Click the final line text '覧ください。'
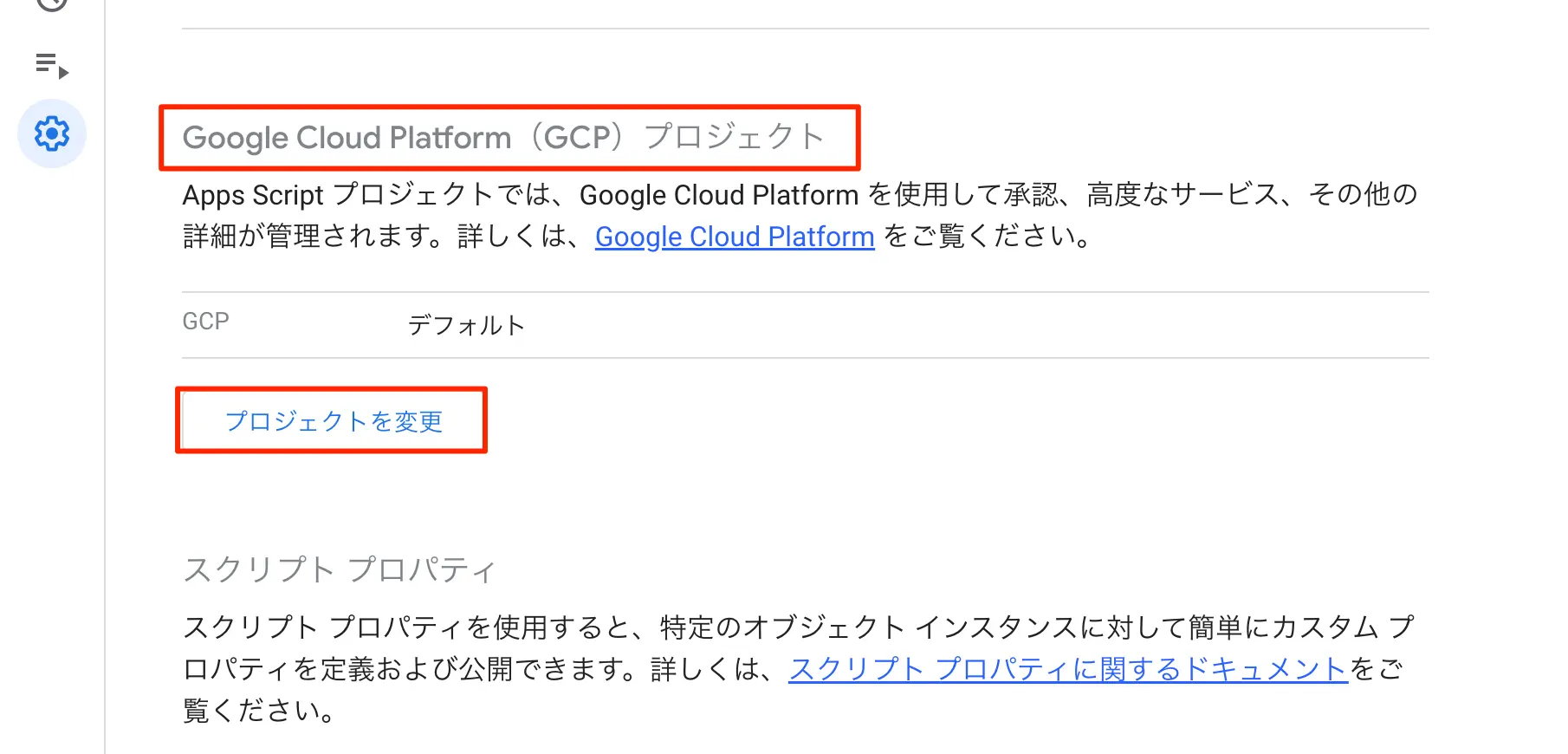1568x754 pixels. click(x=258, y=711)
